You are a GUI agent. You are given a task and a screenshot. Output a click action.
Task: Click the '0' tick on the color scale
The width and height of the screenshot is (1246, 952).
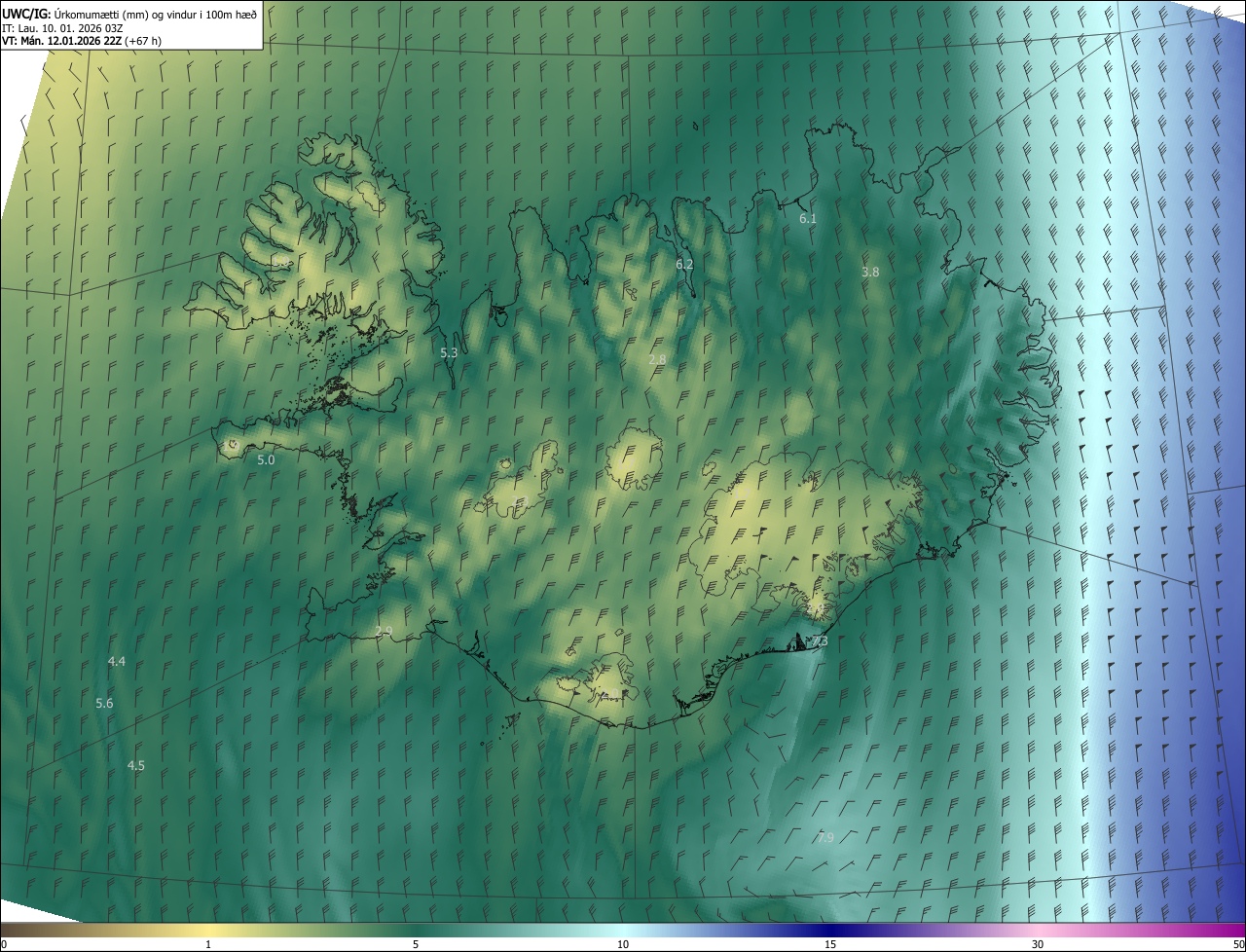click(4, 945)
